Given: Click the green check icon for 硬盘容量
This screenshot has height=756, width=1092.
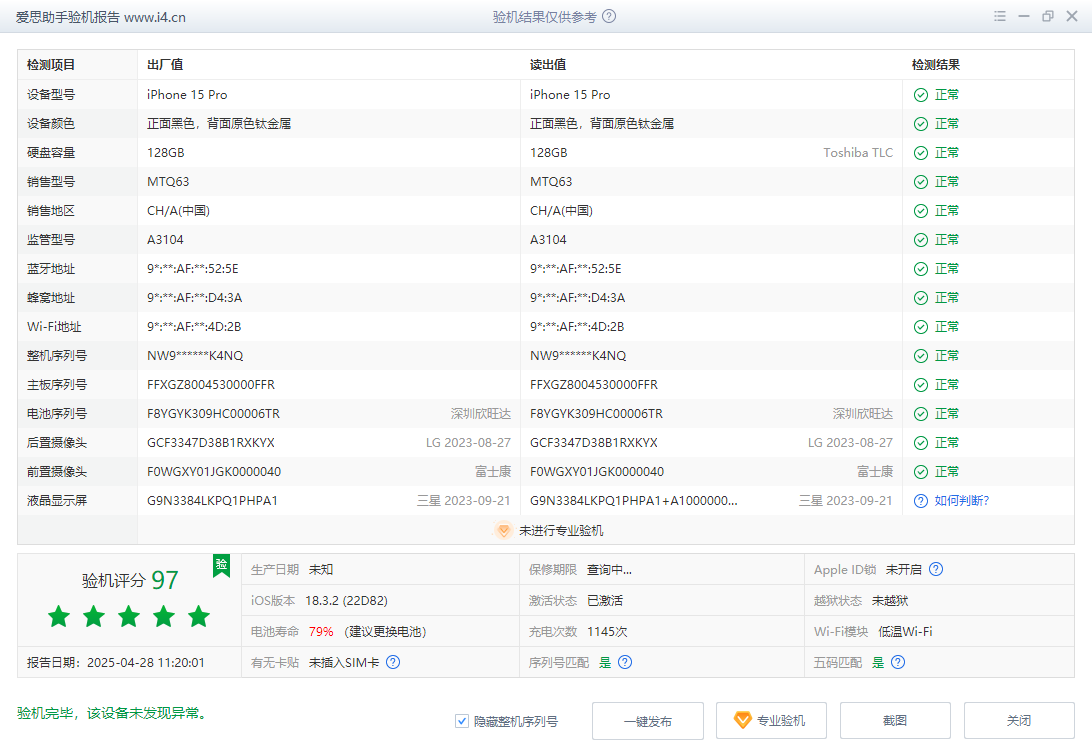Looking at the screenshot, I should tap(921, 153).
